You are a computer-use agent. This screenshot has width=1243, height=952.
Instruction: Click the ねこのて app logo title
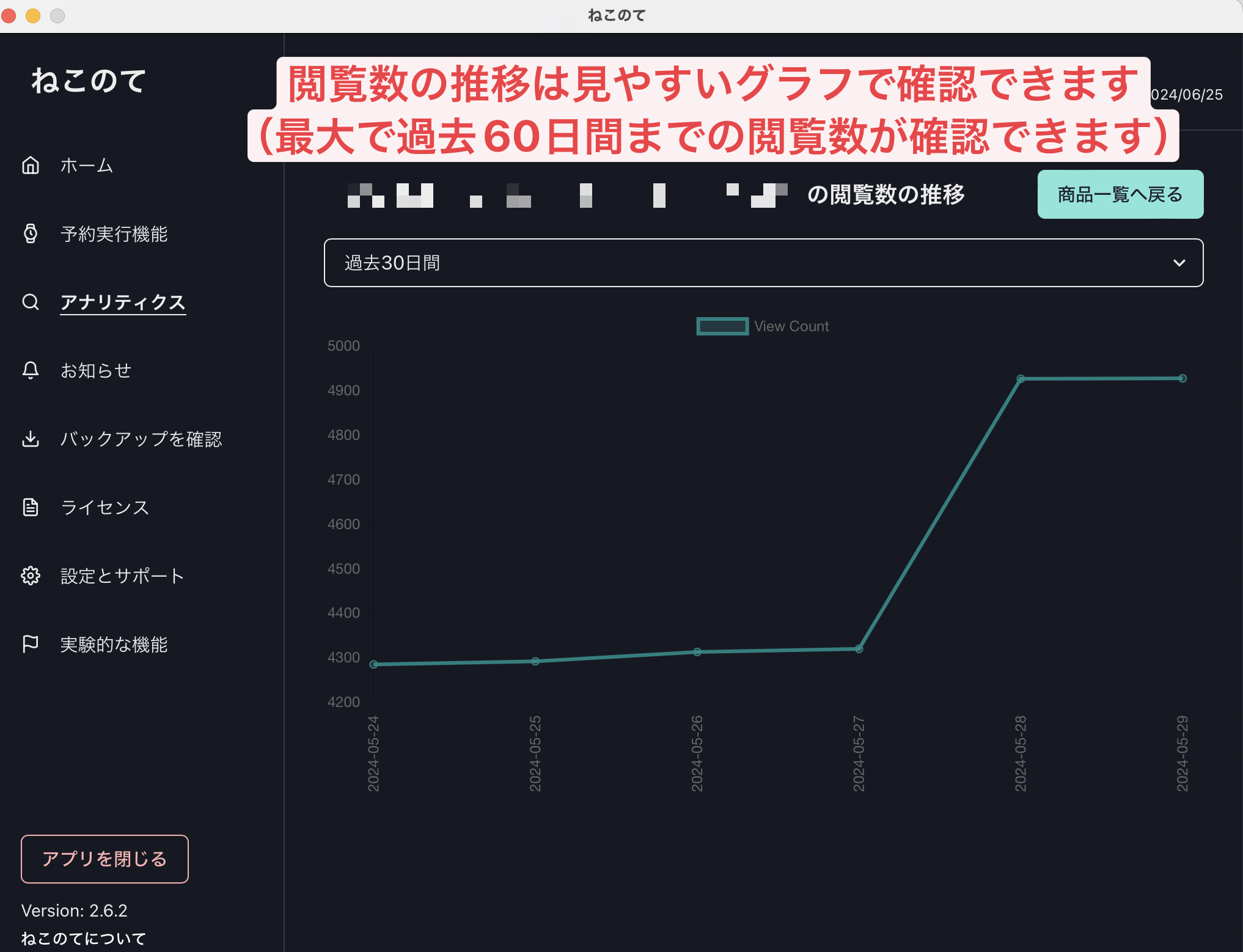(89, 81)
